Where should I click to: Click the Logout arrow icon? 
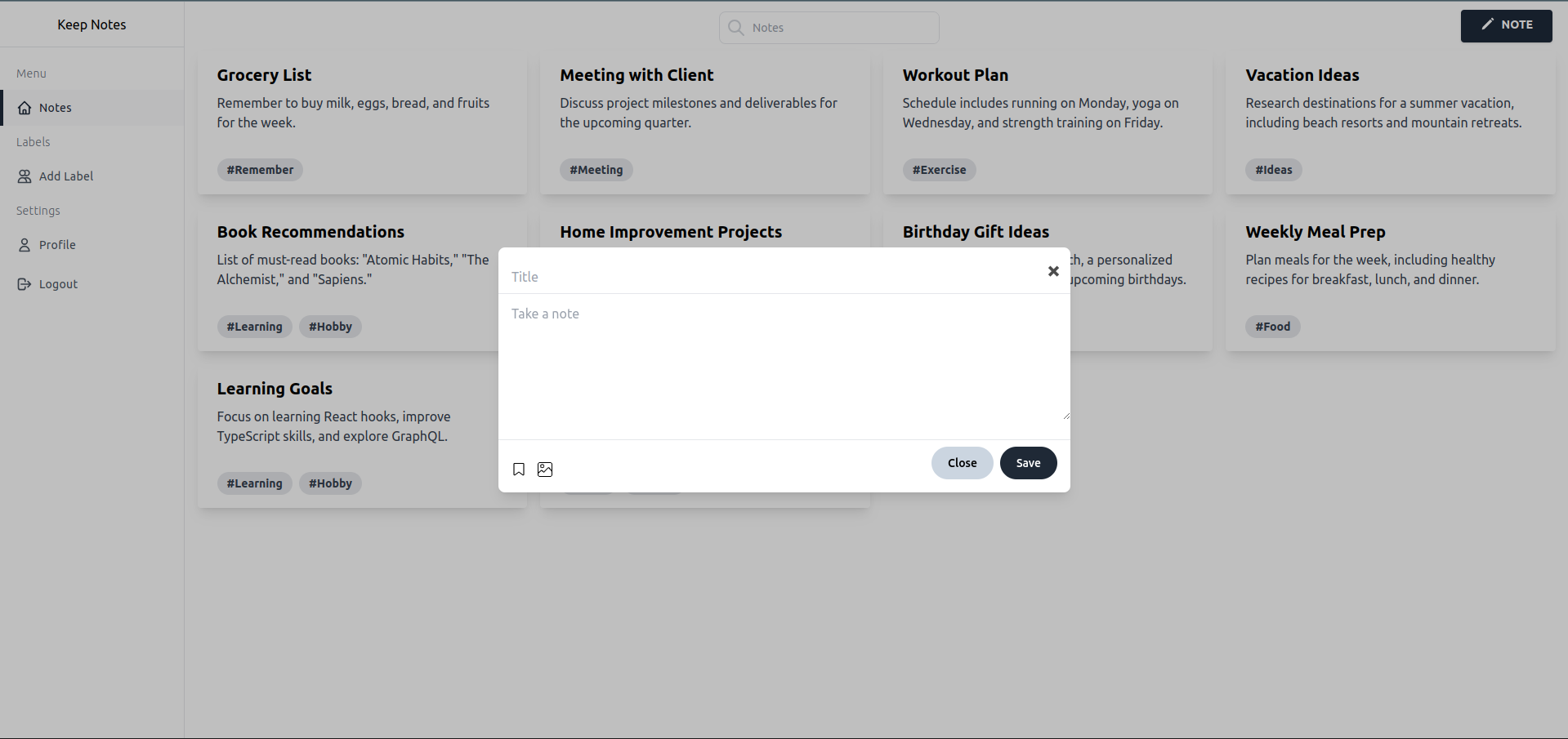click(x=24, y=283)
